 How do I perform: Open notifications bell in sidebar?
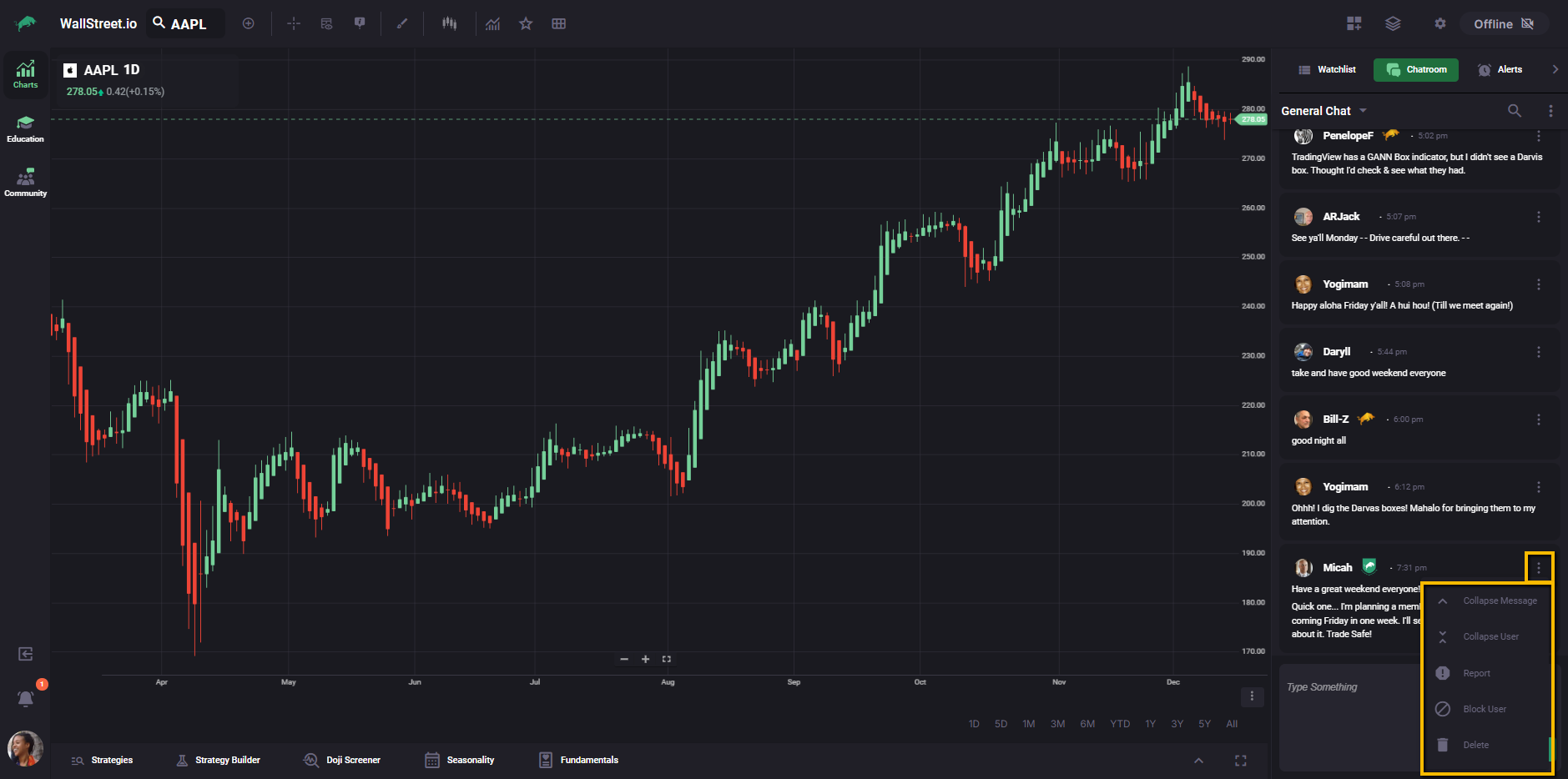pyautogui.click(x=26, y=698)
